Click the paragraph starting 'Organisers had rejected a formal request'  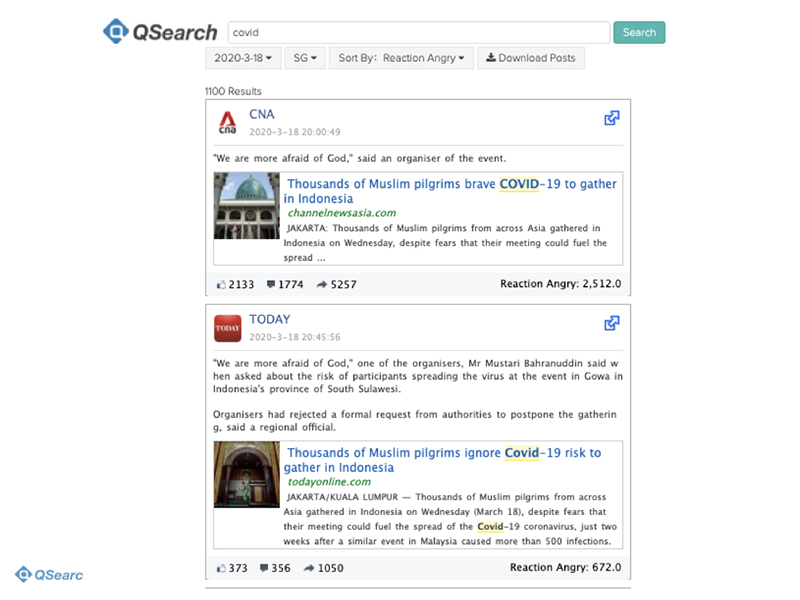click(415, 421)
